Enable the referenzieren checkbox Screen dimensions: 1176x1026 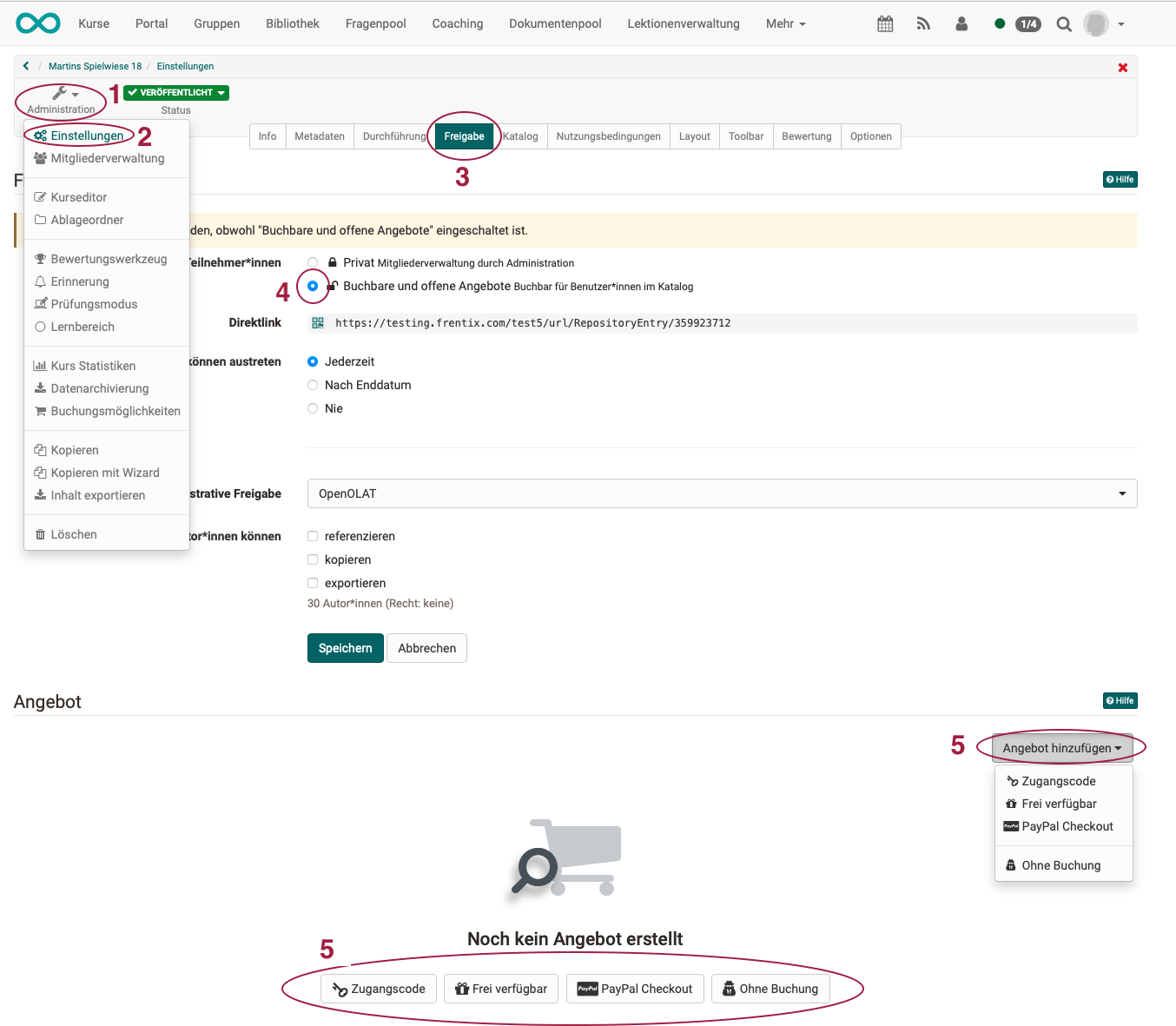[313, 536]
